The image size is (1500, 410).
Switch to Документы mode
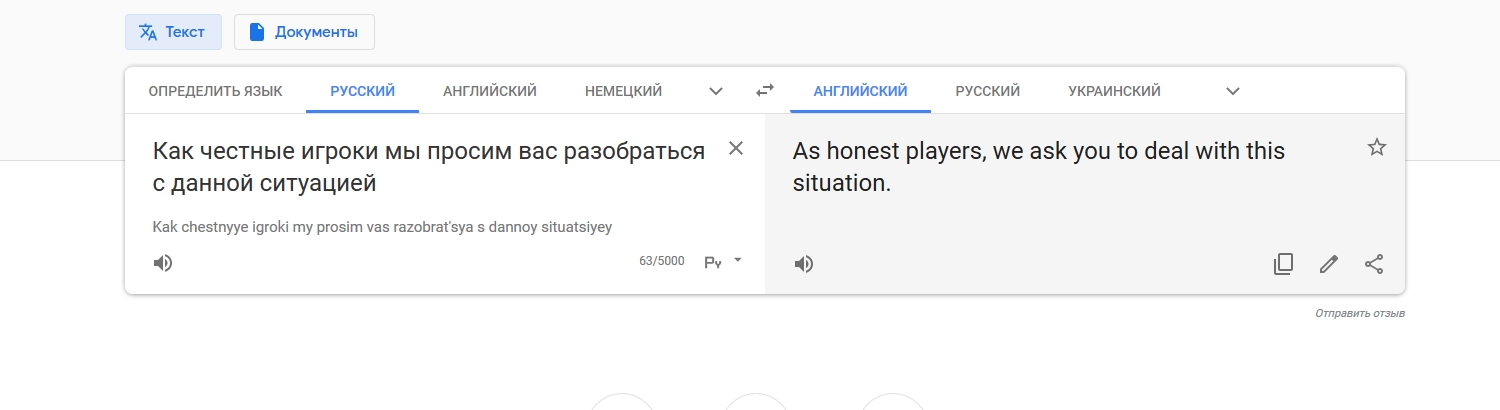304,32
